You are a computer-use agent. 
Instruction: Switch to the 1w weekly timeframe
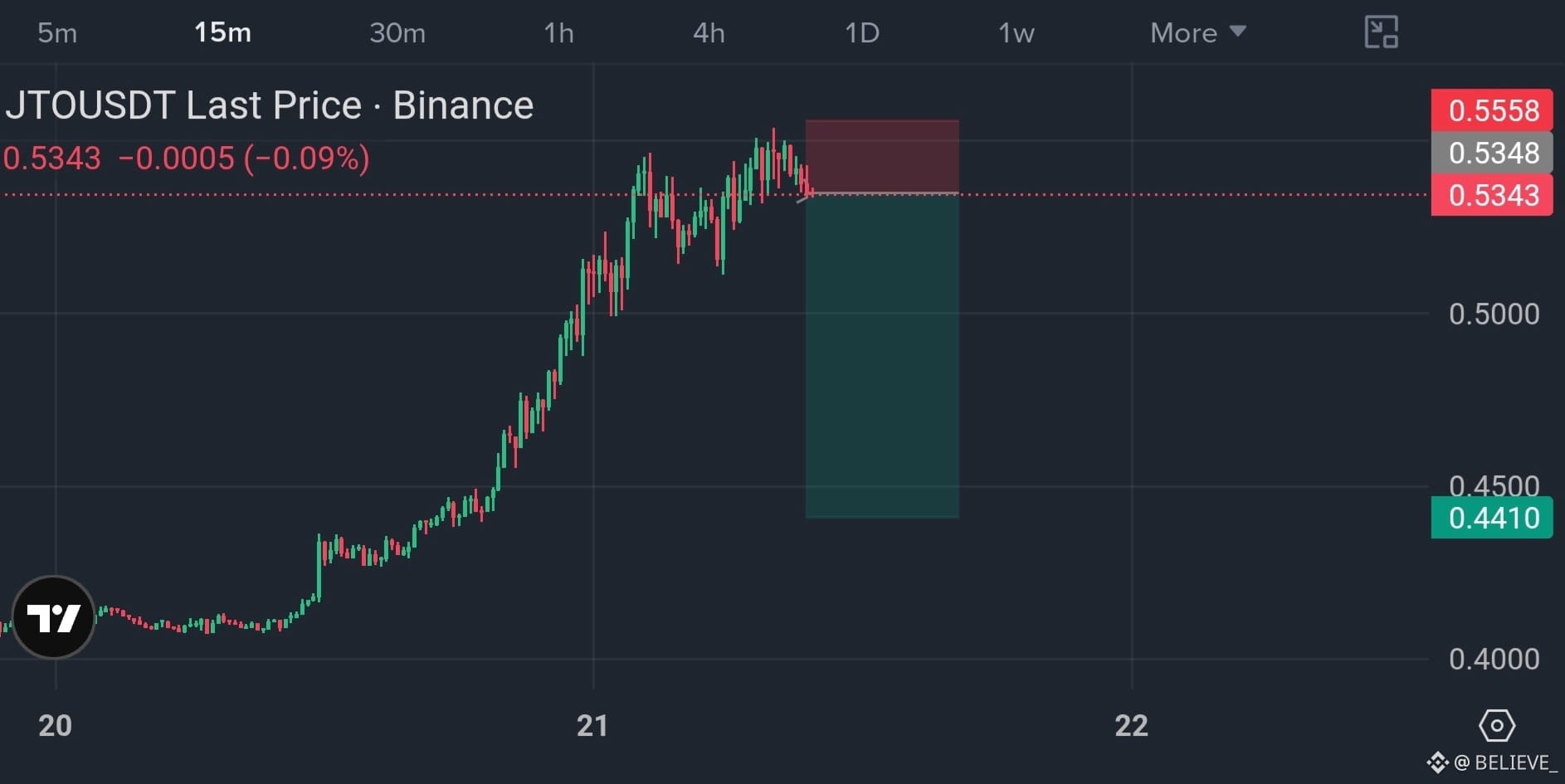[x=1016, y=32]
